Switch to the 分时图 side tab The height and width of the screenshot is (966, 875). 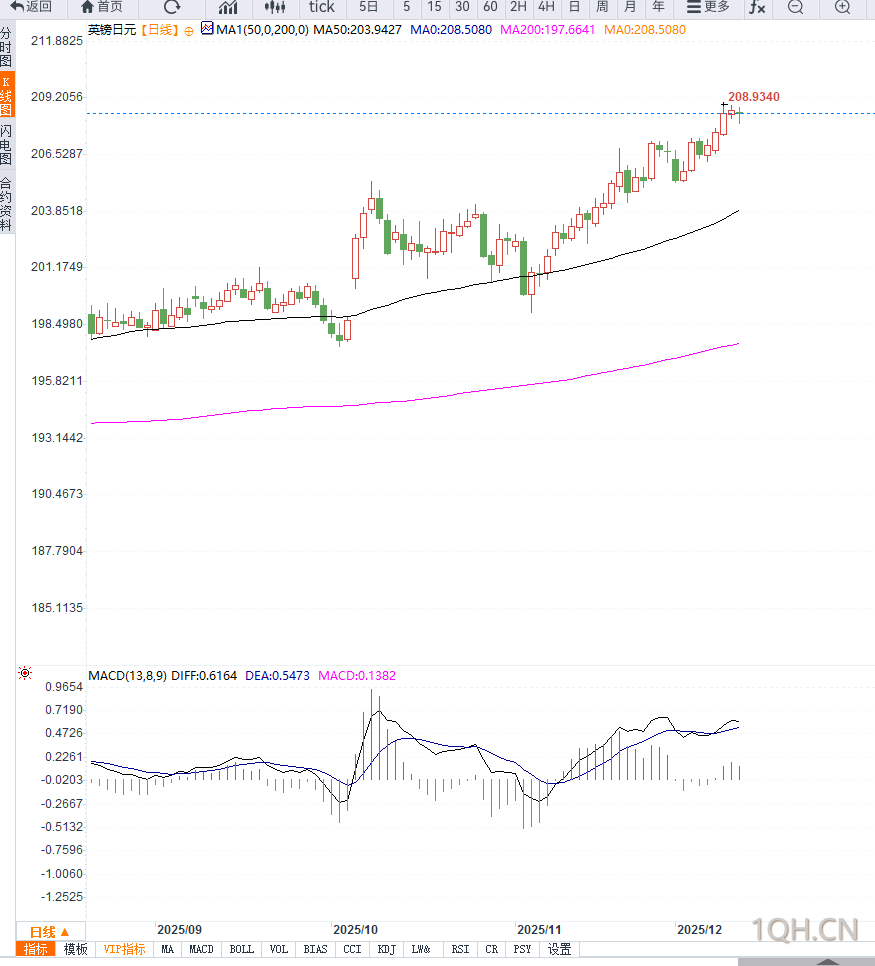click(7, 47)
